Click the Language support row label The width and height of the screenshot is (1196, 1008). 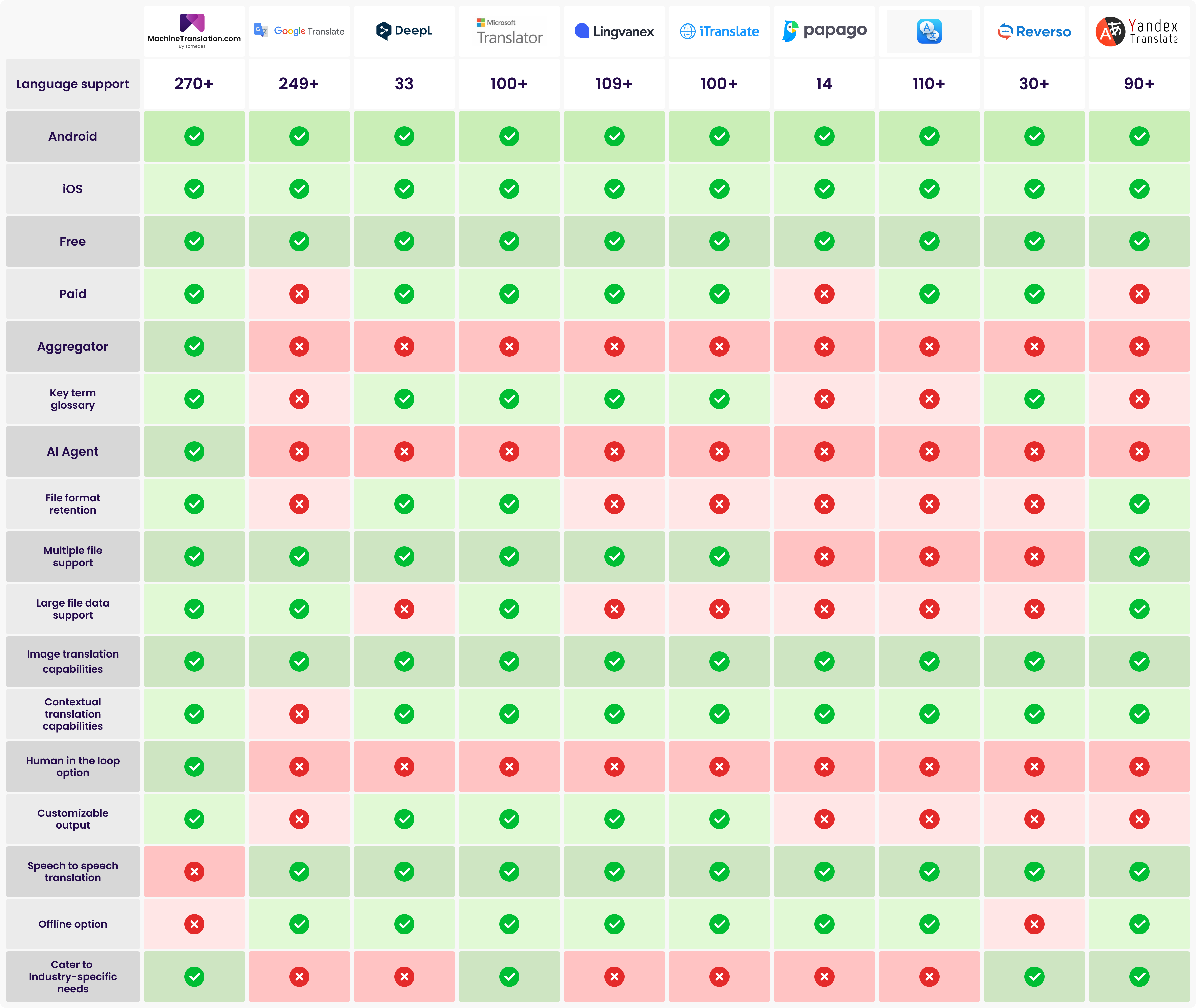(x=72, y=84)
